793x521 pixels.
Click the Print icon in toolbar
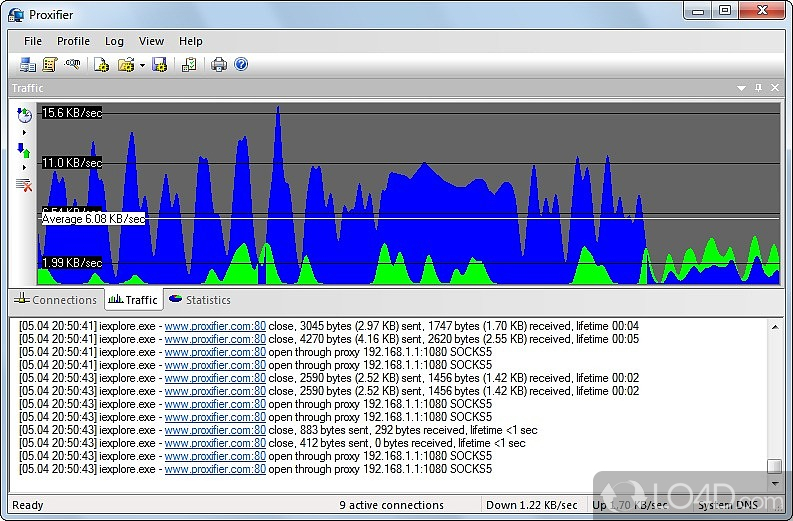219,65
